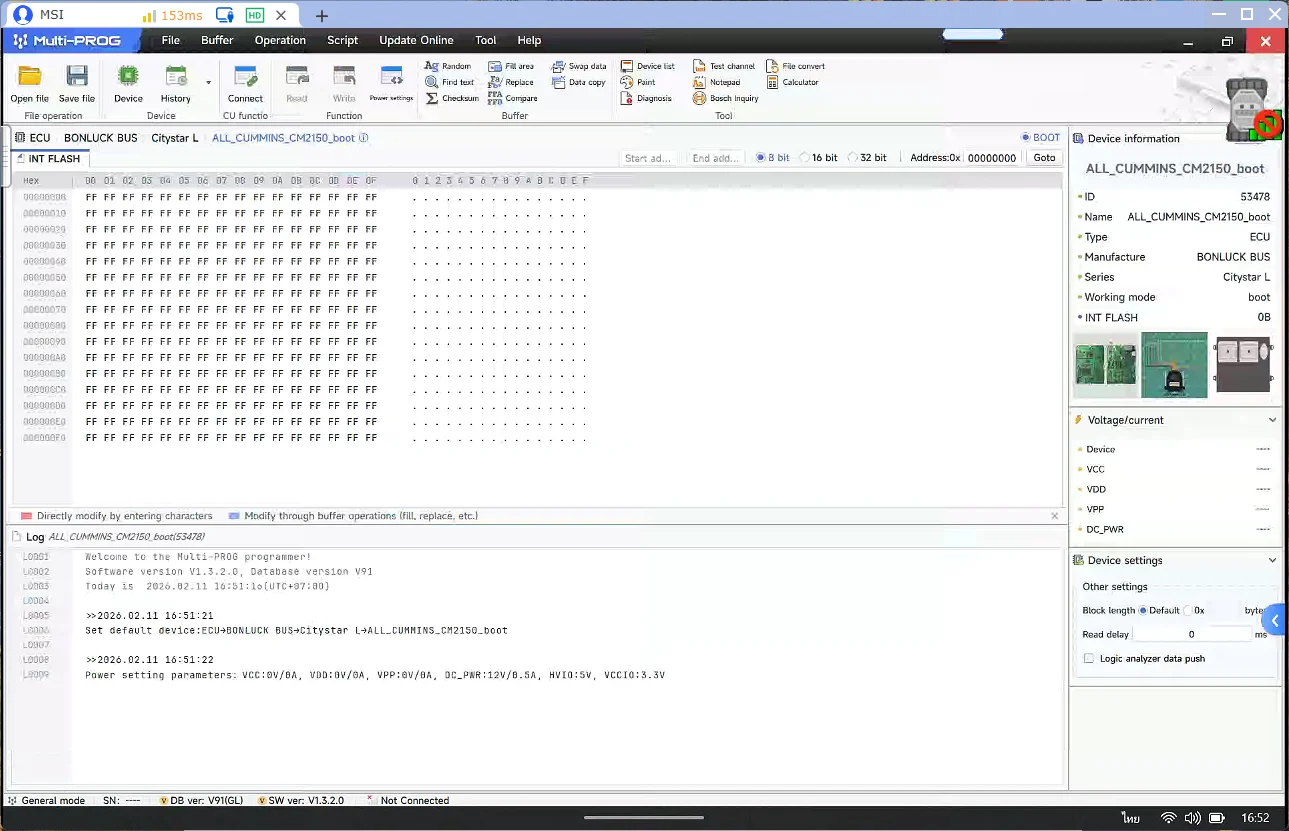Image resolution: width=1289 pixels, height=831 pixels.
Task: Open the Device chip icon
Action: point(128,76)
